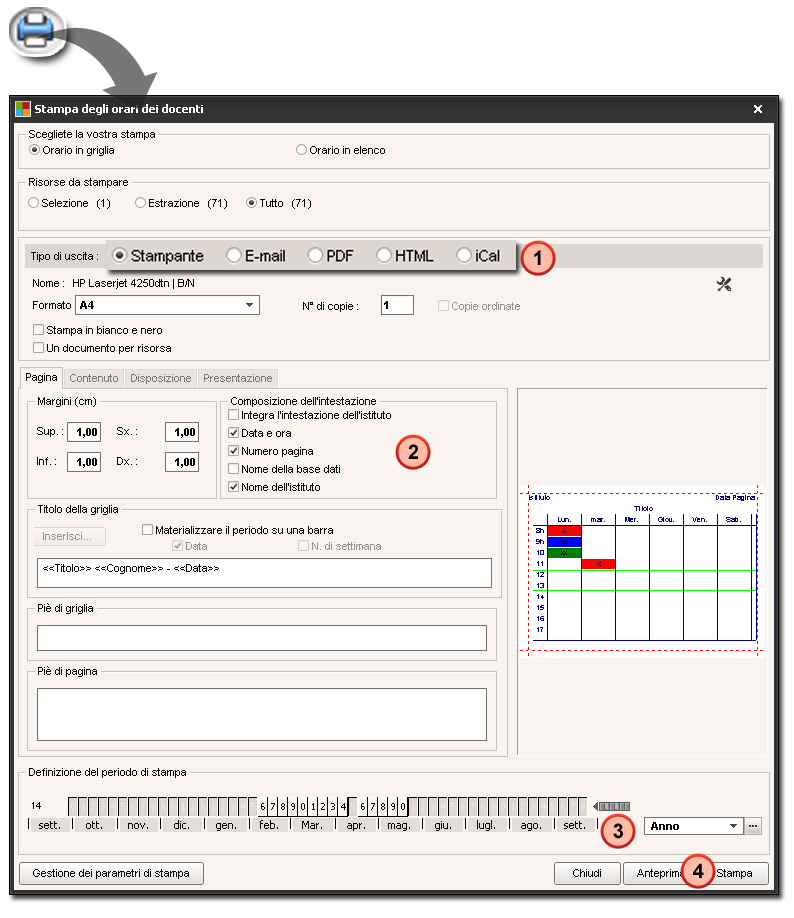Select Orario in elenco option
Viewport: 794px width, 918px height.
pos(341,150)
